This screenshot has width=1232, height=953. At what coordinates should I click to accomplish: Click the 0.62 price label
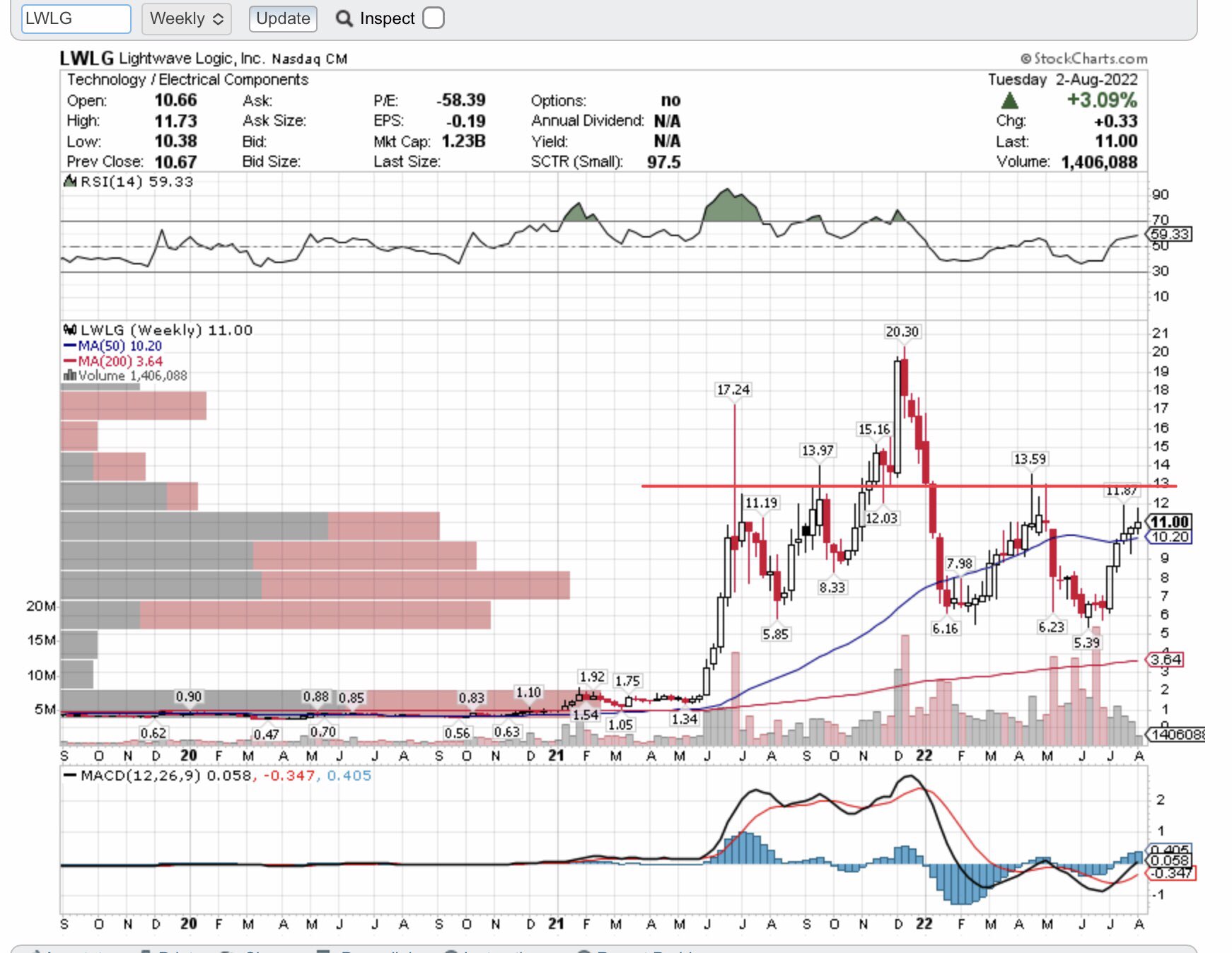[x=153, y=733]
